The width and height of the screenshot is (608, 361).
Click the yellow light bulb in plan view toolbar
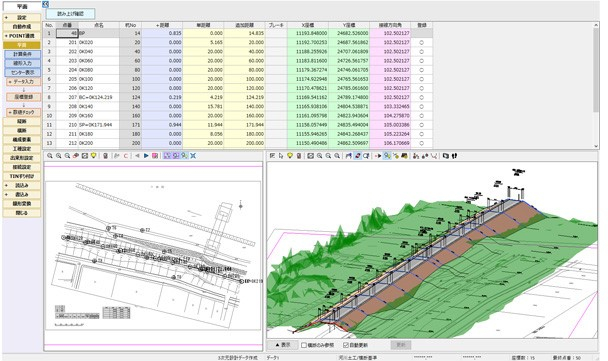[93, 156]
